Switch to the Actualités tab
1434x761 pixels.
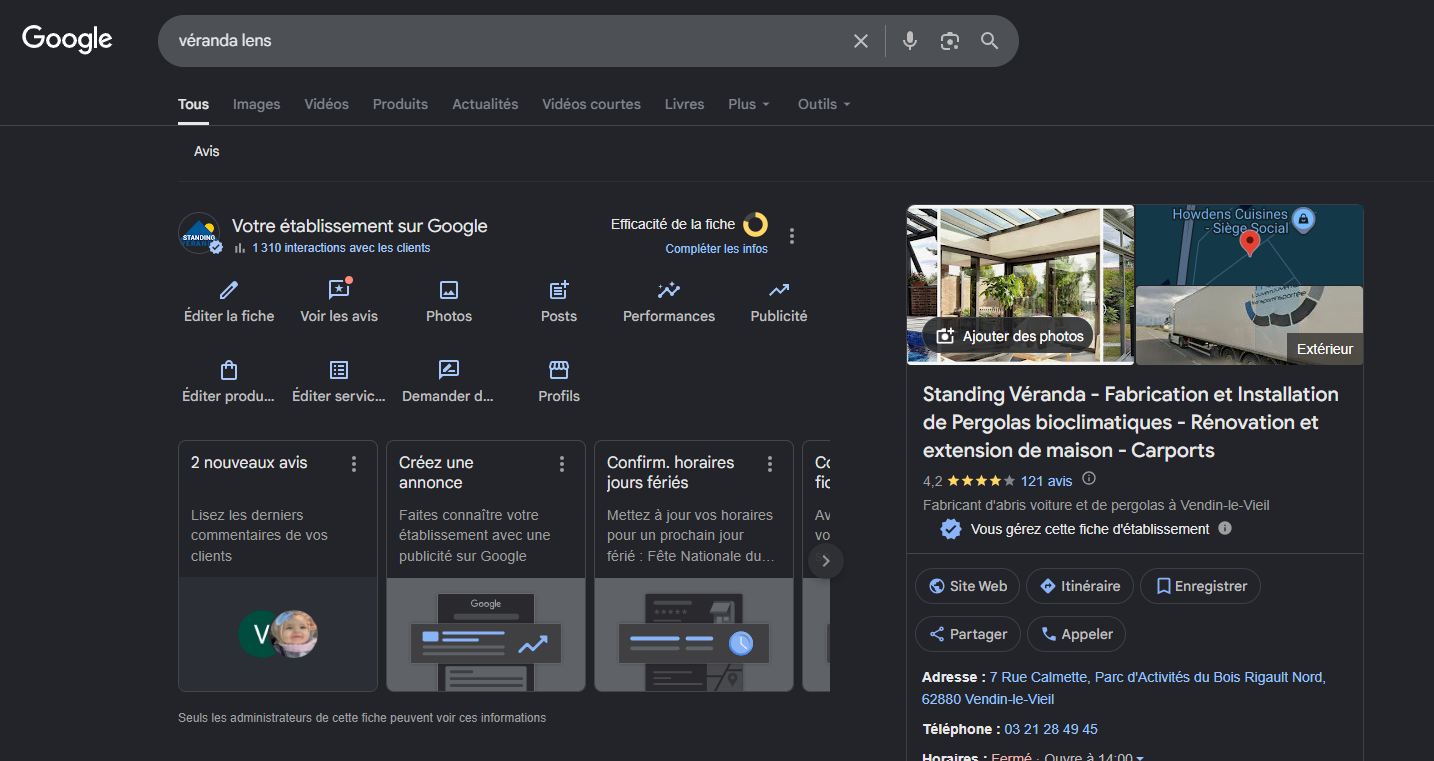tap(485, 104)
